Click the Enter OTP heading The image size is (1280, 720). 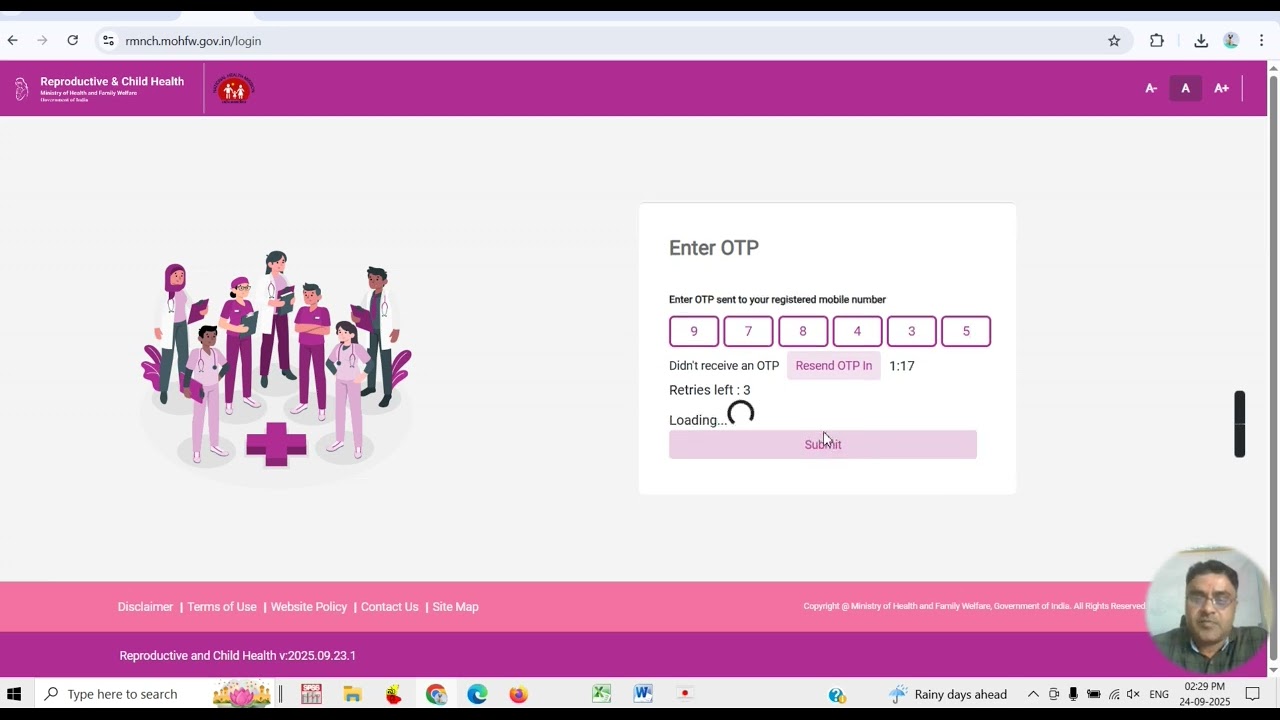click(714, 248)
